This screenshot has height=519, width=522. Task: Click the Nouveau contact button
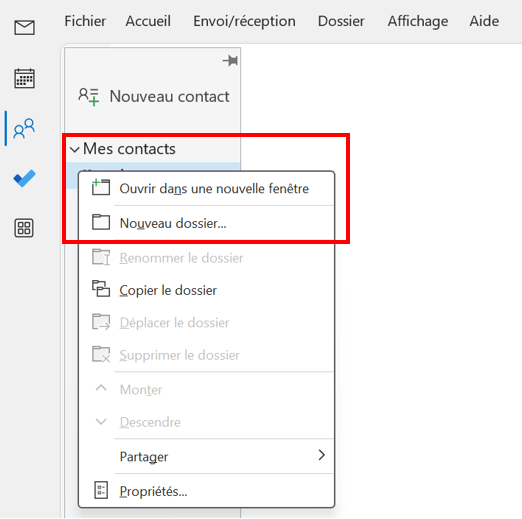pos(153,97)
